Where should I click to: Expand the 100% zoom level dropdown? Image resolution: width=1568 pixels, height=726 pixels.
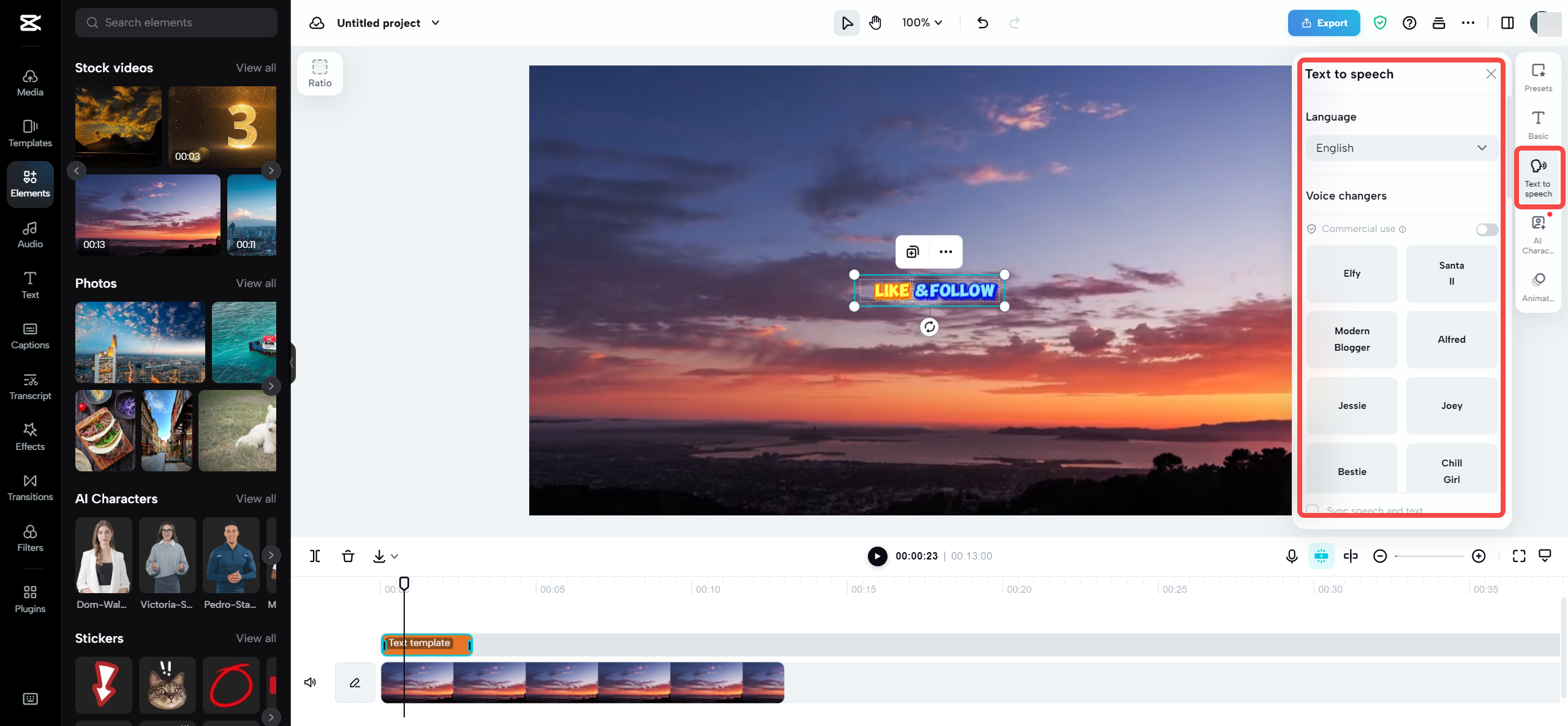pyautogui.click(x=921, y=23)
